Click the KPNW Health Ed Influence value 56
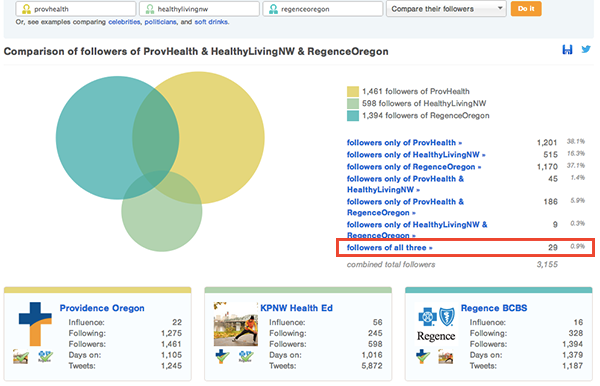The height and width of the screenshot is (386, 600). [x=377, y=322]
